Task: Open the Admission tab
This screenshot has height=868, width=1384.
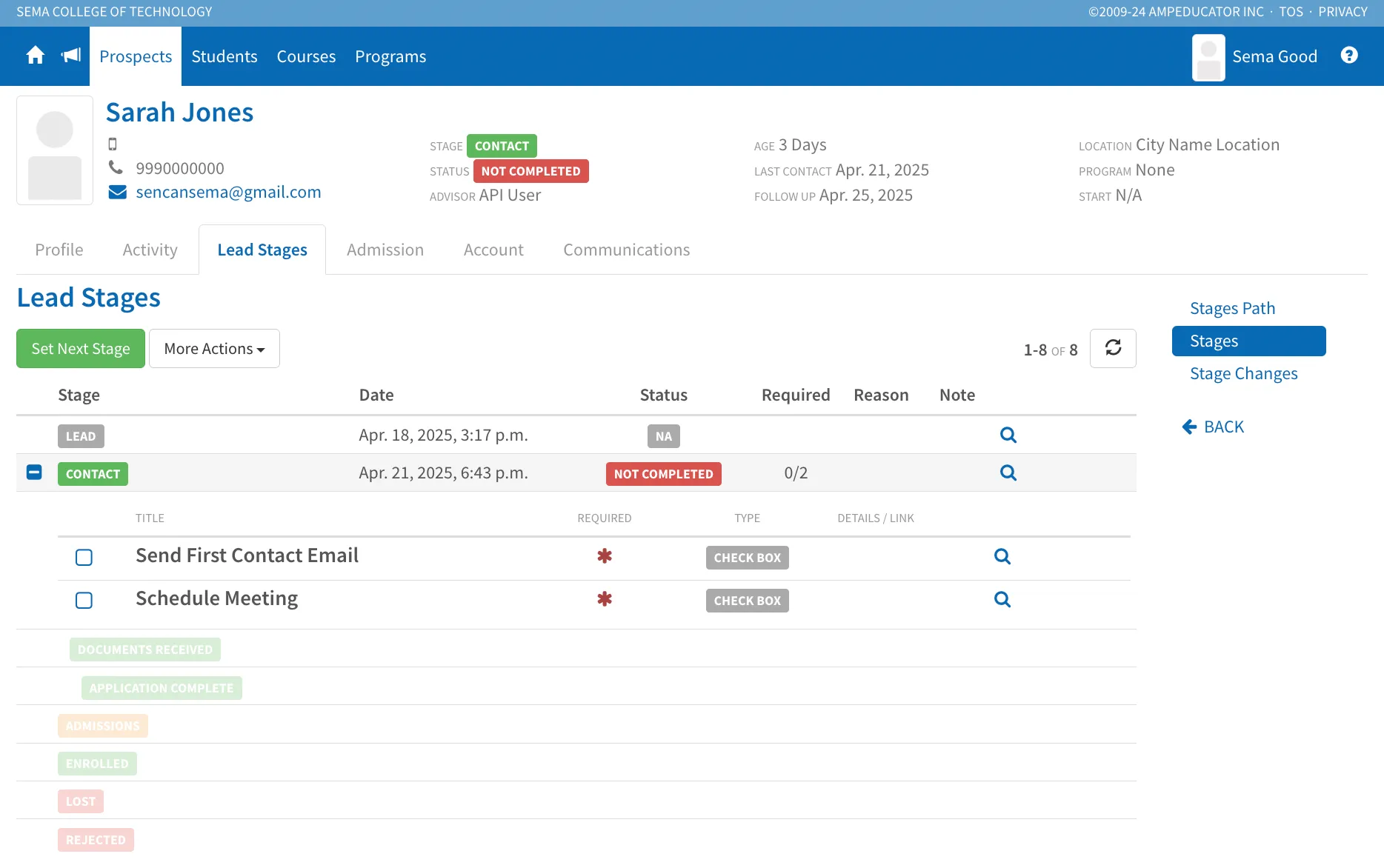Action: [385, 250]
